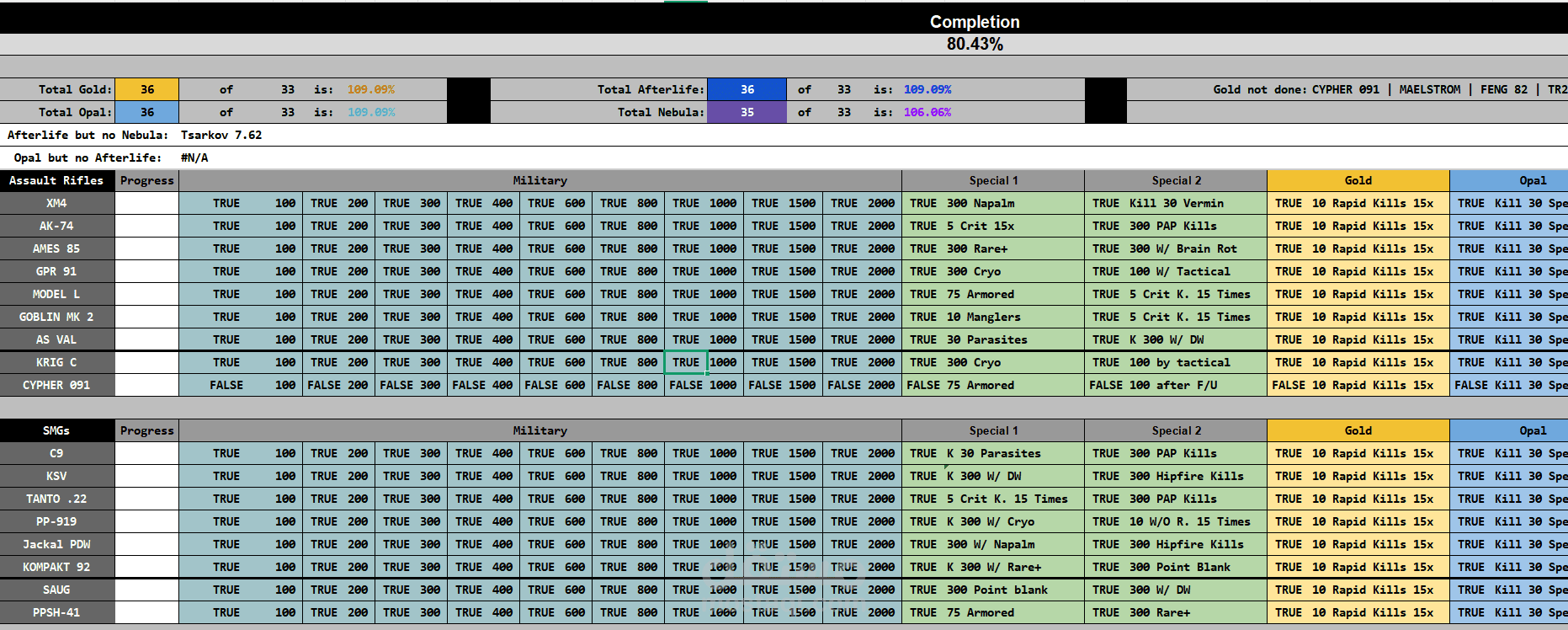
Task: Select the Total Nebula: label cell
Action: pos(598,112)
